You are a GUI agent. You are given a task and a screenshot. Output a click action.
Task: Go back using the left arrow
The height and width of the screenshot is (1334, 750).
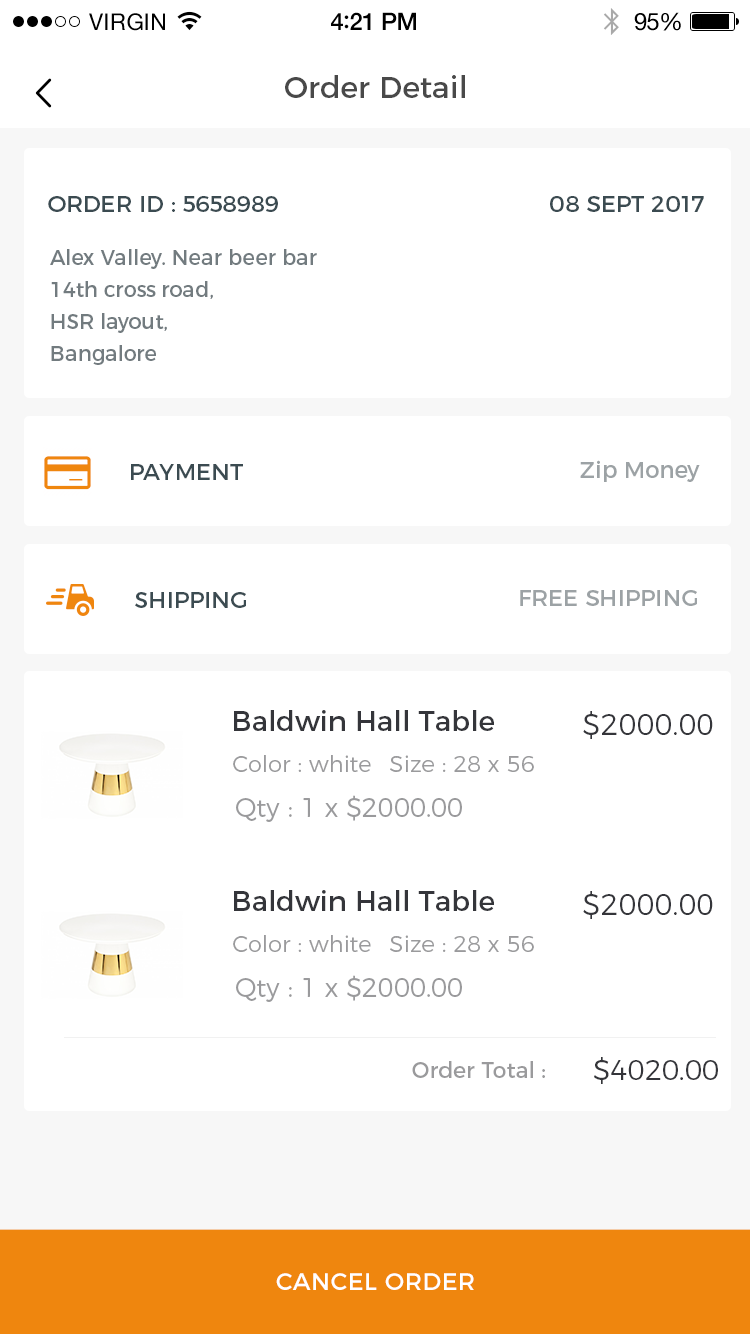[43, 92]
